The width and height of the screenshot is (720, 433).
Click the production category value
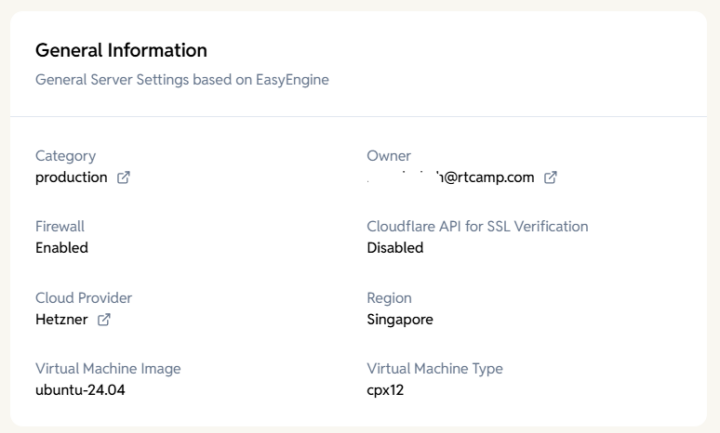point(71,177)
